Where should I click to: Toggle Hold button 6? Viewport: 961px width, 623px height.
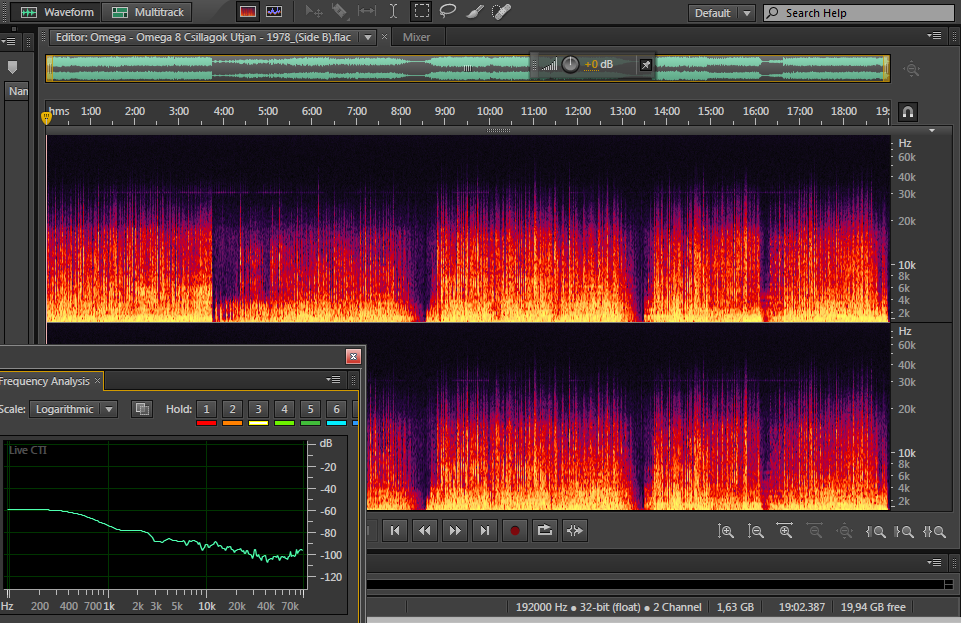(336, 409)
